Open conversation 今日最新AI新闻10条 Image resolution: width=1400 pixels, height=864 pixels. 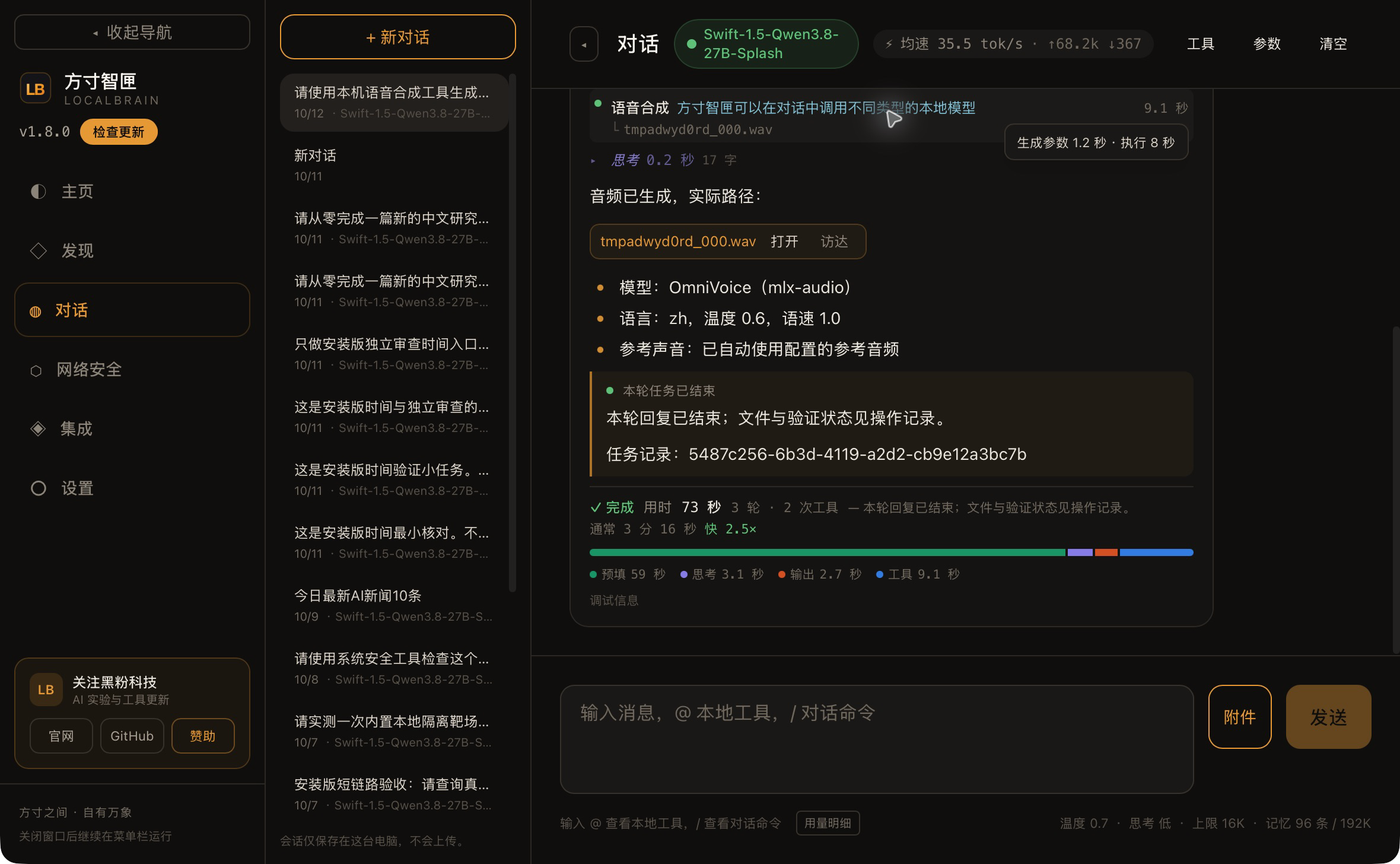point(394,605)
